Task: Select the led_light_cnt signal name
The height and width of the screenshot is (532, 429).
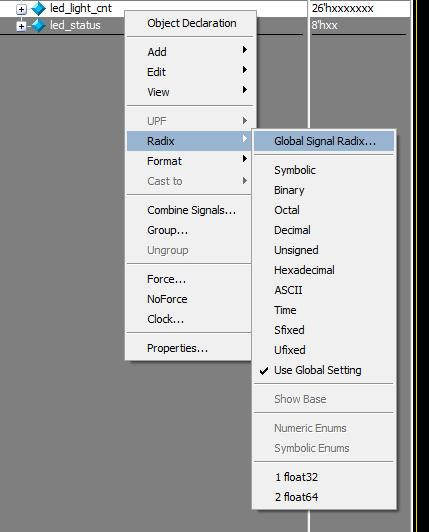Action: (81, 8)
